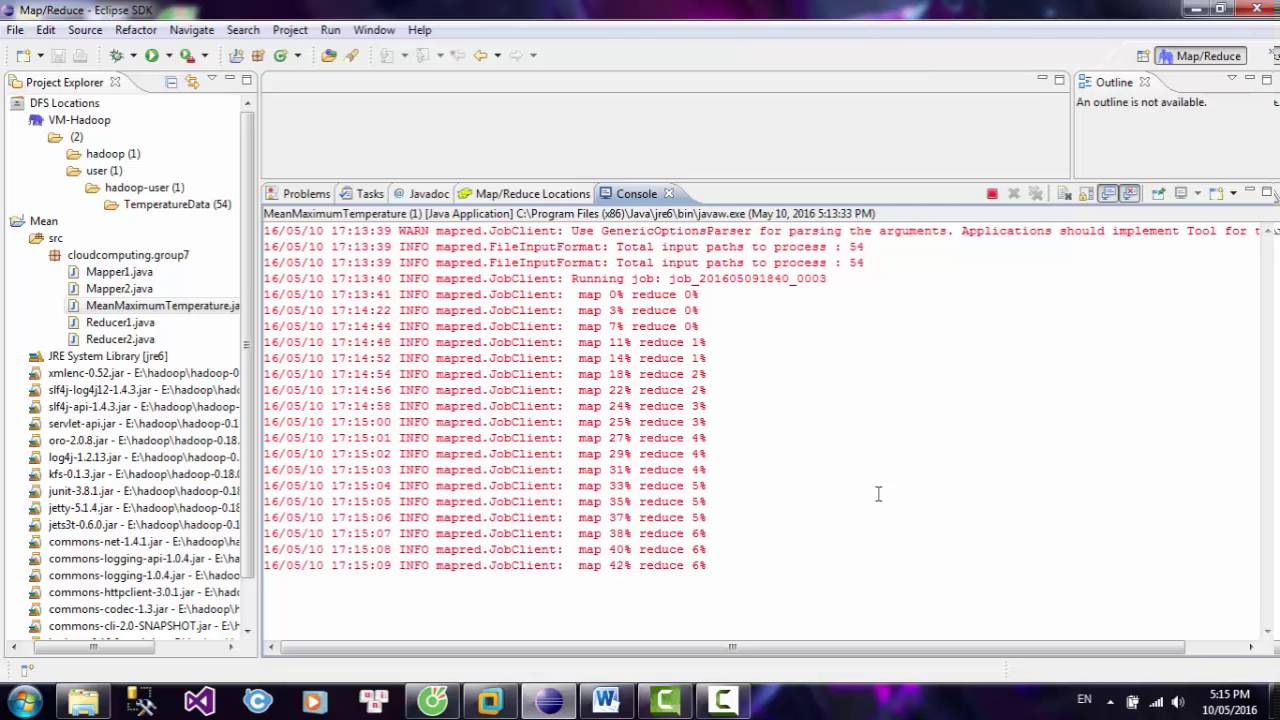Screen dimensions: 1280x720
Task: Click the New Java Project icon
Action: (x=236, y=56)
